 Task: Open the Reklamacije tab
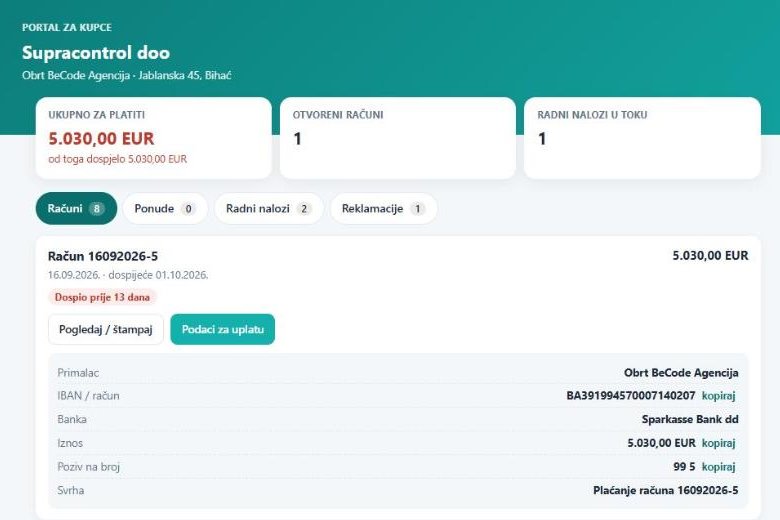pos(384,208)
